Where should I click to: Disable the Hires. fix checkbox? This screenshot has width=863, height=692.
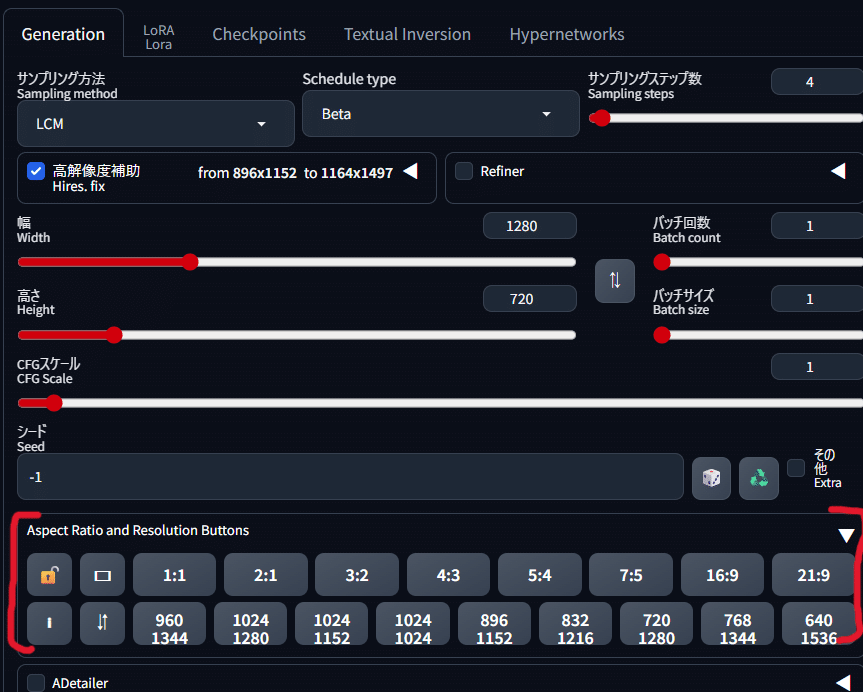click(37, 170)
